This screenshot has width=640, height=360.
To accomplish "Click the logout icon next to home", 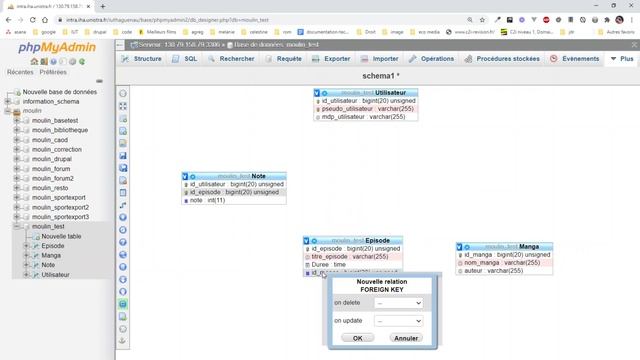I will click(44, 62).
